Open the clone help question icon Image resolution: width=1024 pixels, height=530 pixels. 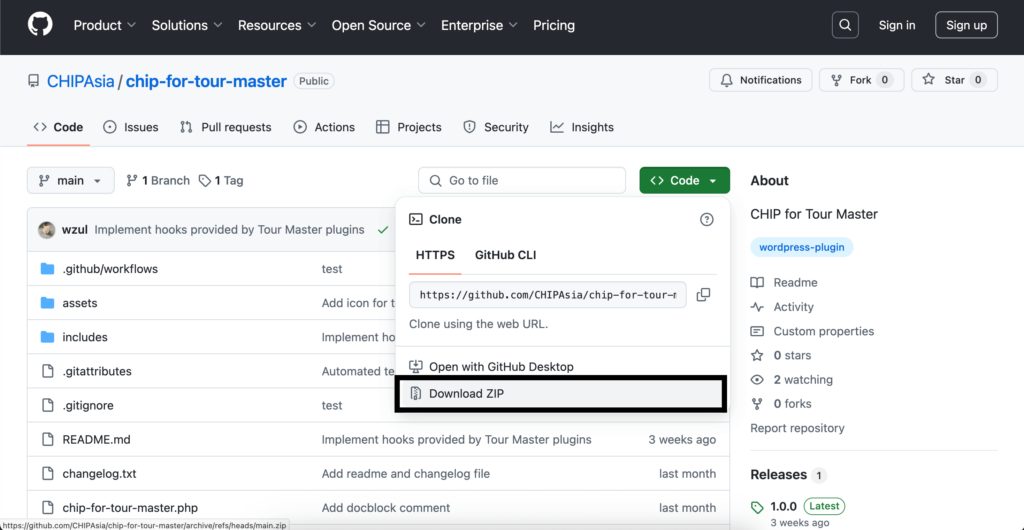707,220
